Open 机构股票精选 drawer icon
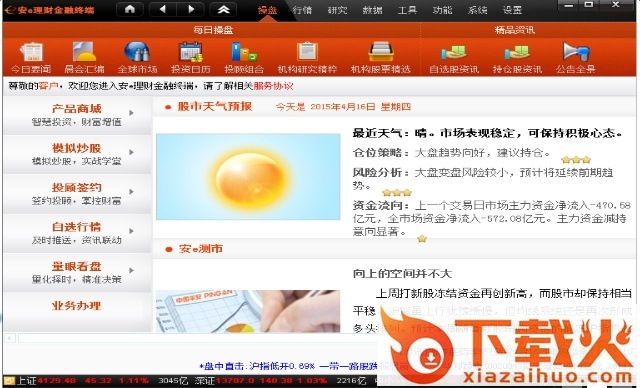 (381, 52)
